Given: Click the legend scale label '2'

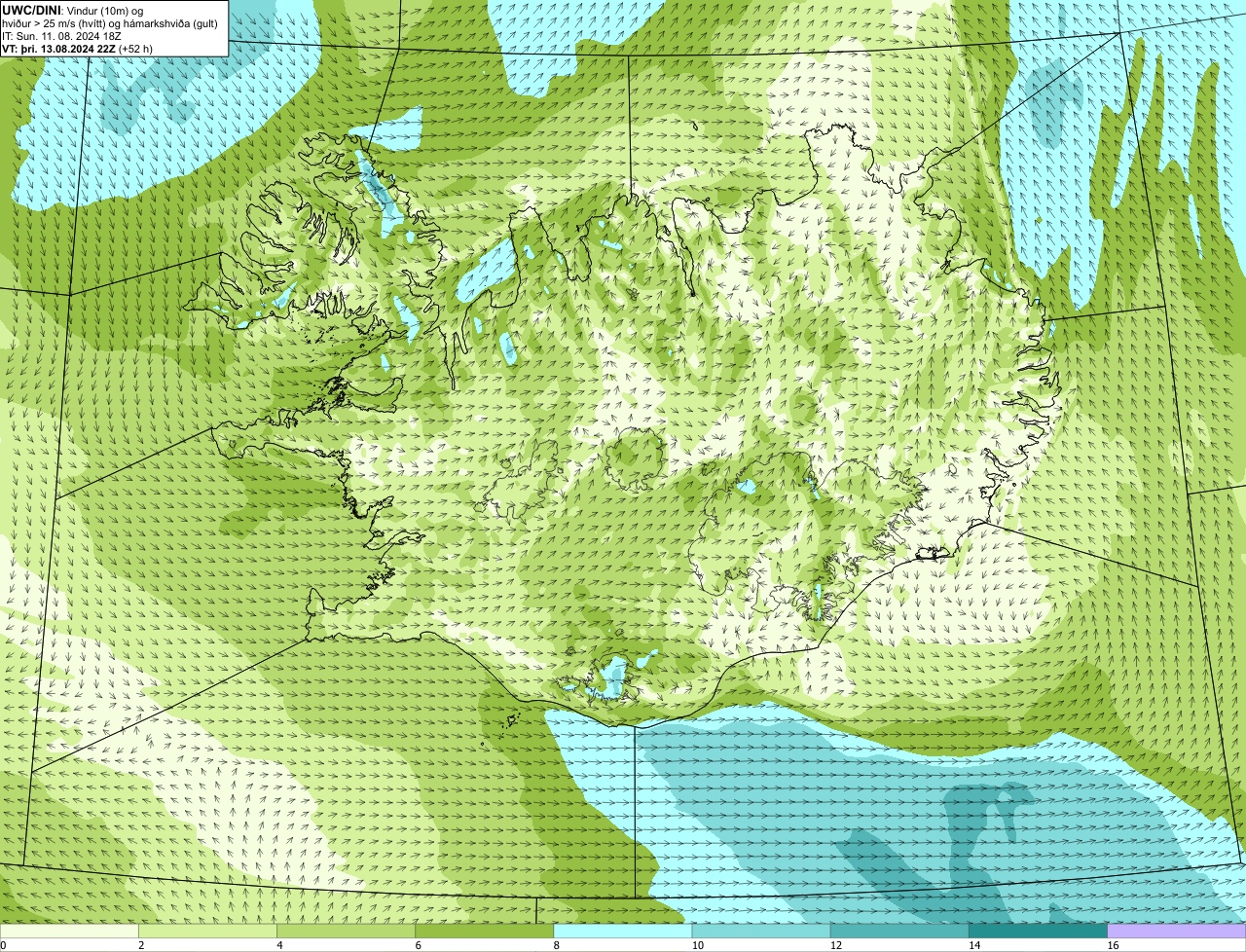Looking at the screenshot, I should coord(141,945).
